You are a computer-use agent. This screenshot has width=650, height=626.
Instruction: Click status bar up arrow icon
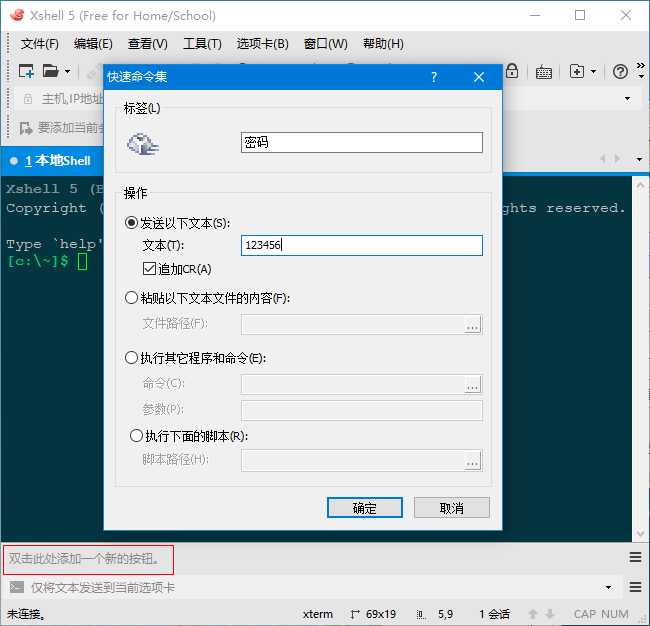(533, 614)
